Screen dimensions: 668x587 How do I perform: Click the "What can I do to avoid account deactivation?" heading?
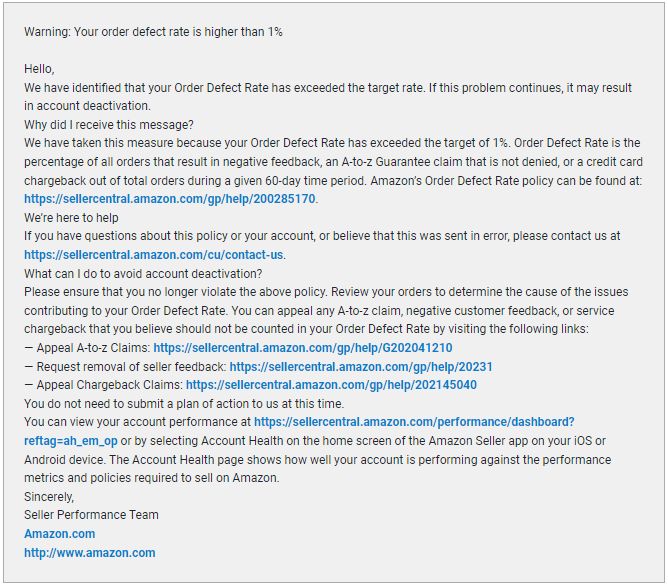coord(143,274)
